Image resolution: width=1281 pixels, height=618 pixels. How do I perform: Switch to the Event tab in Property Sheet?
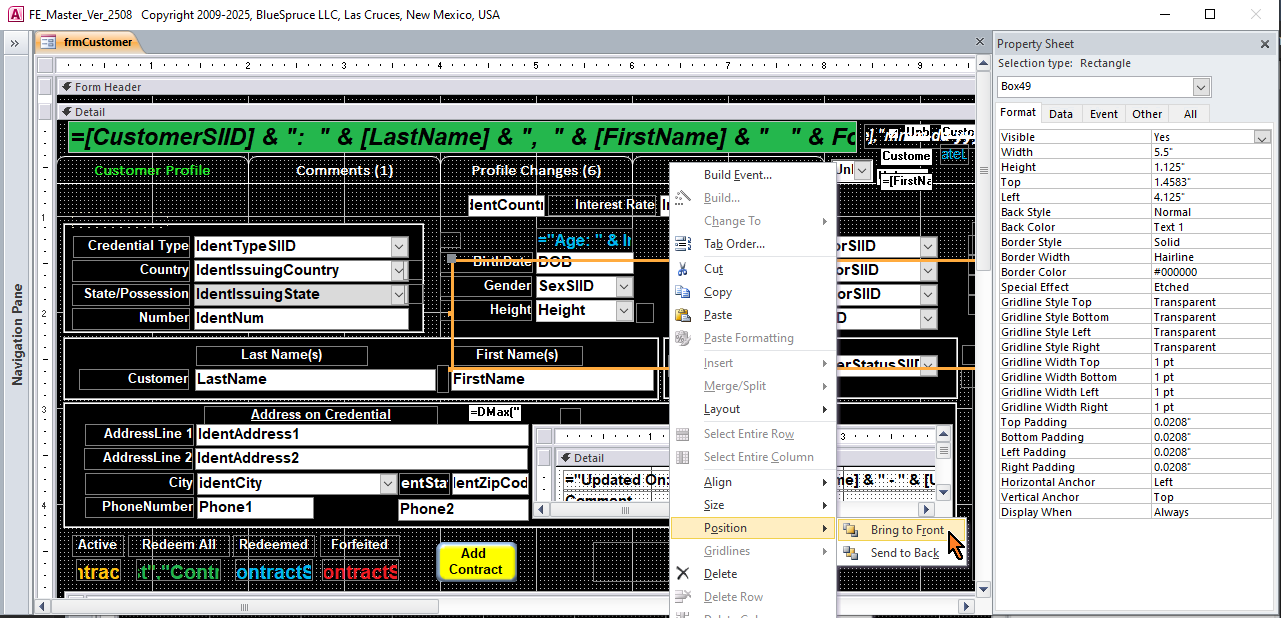pos(1104,114)
